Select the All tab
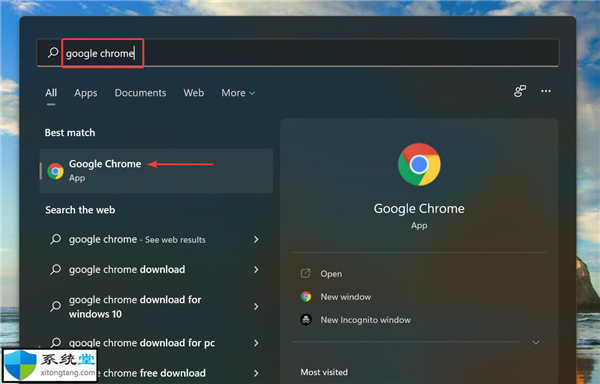The image size is (600, 384). tap(51, 93)
